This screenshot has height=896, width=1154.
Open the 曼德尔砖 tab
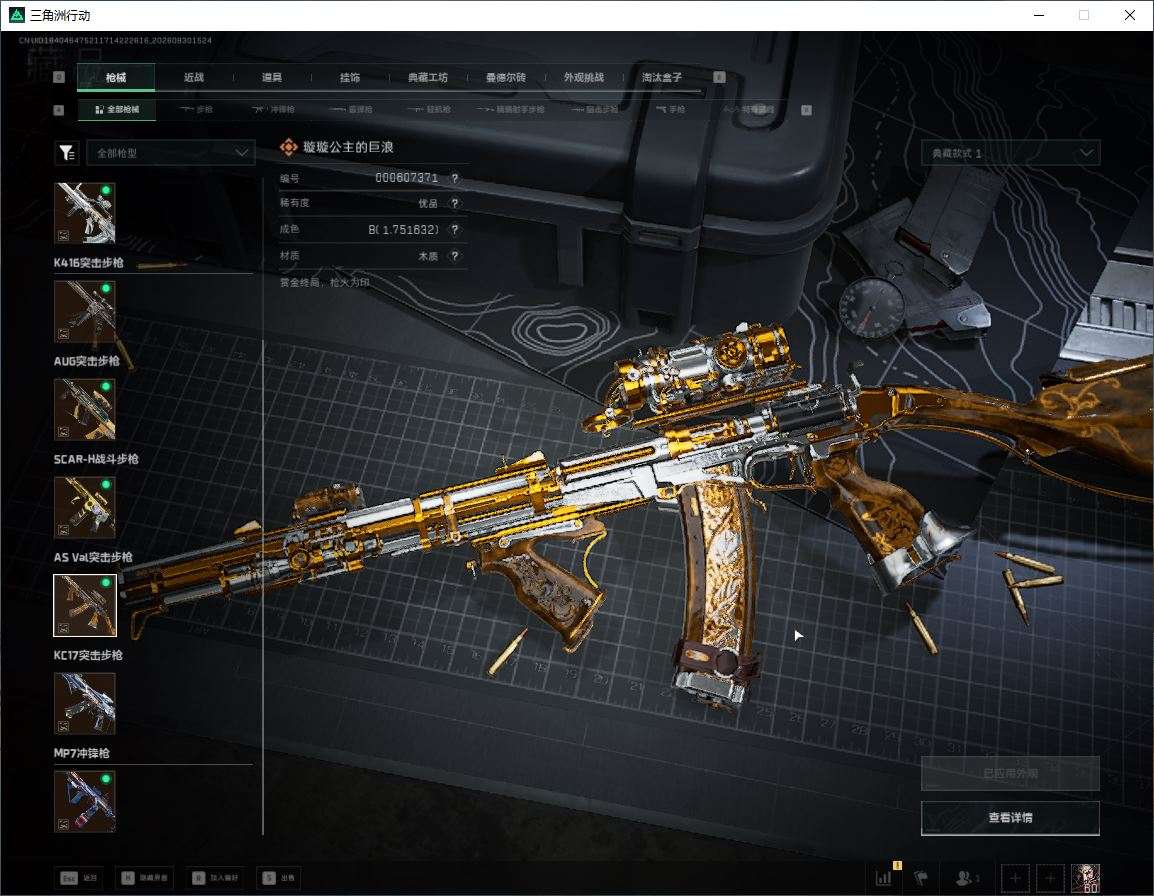506,77
